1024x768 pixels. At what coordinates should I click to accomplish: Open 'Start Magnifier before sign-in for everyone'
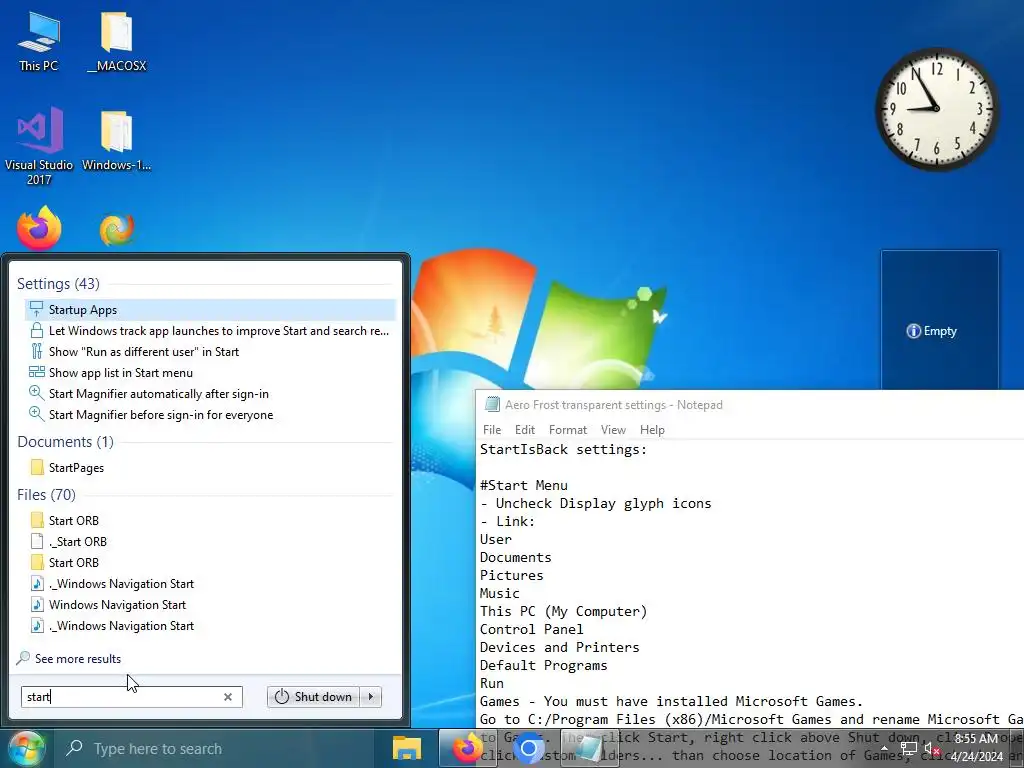point(210,414)
